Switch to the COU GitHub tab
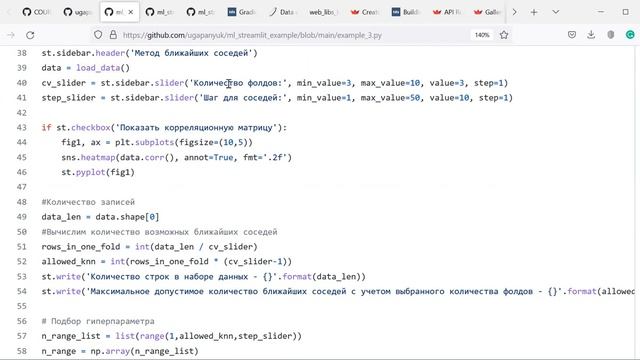This screenshot has height=360, width=640. click(x=37, y=12)
